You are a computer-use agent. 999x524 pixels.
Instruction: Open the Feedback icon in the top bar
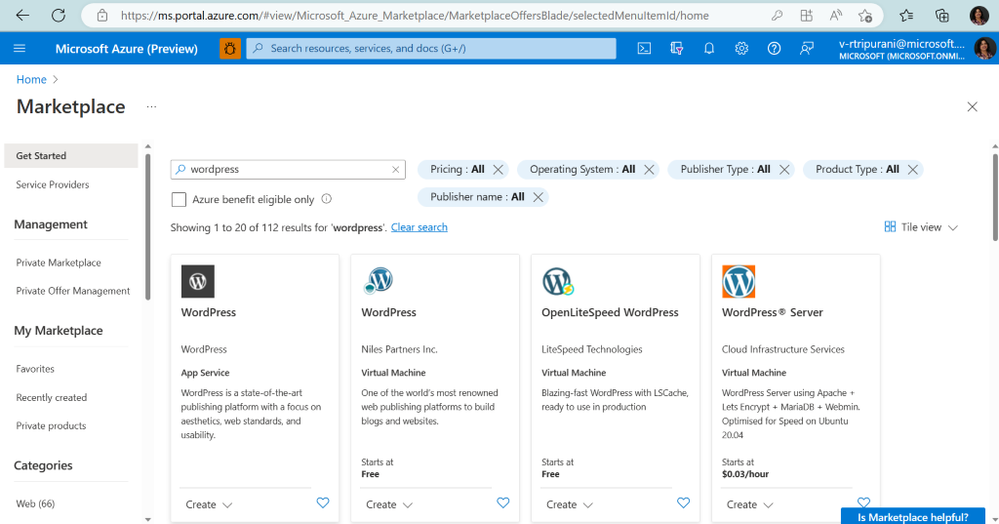[807, 48]
